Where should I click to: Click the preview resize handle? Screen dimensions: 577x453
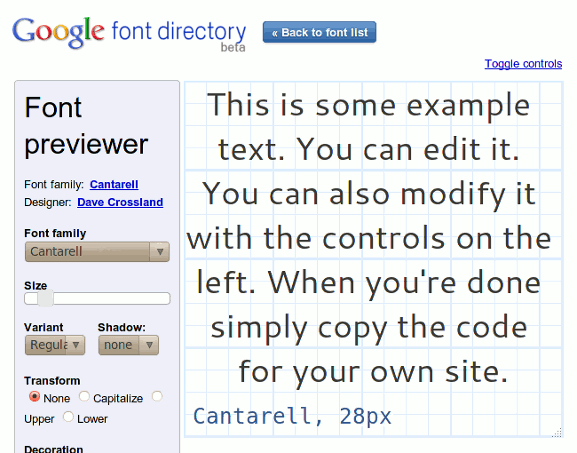click(x=557, y=433)
